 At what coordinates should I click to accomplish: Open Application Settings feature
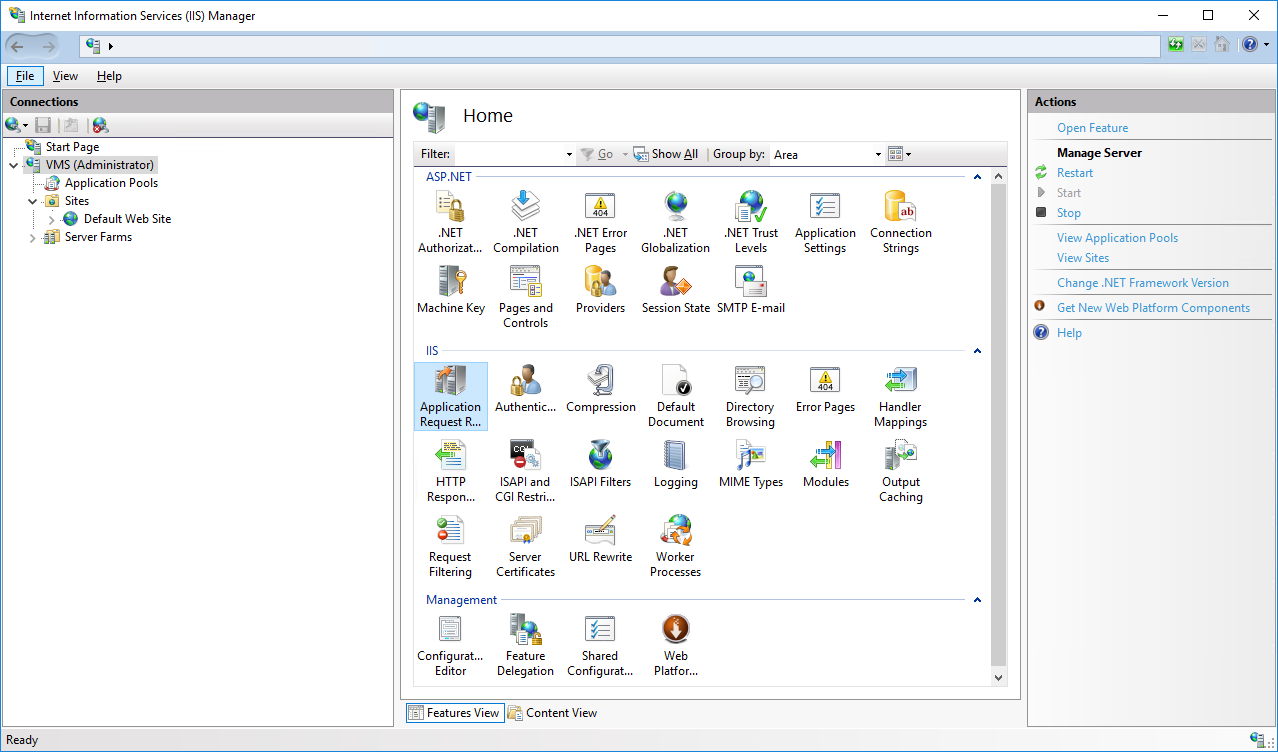pos(825,221)
